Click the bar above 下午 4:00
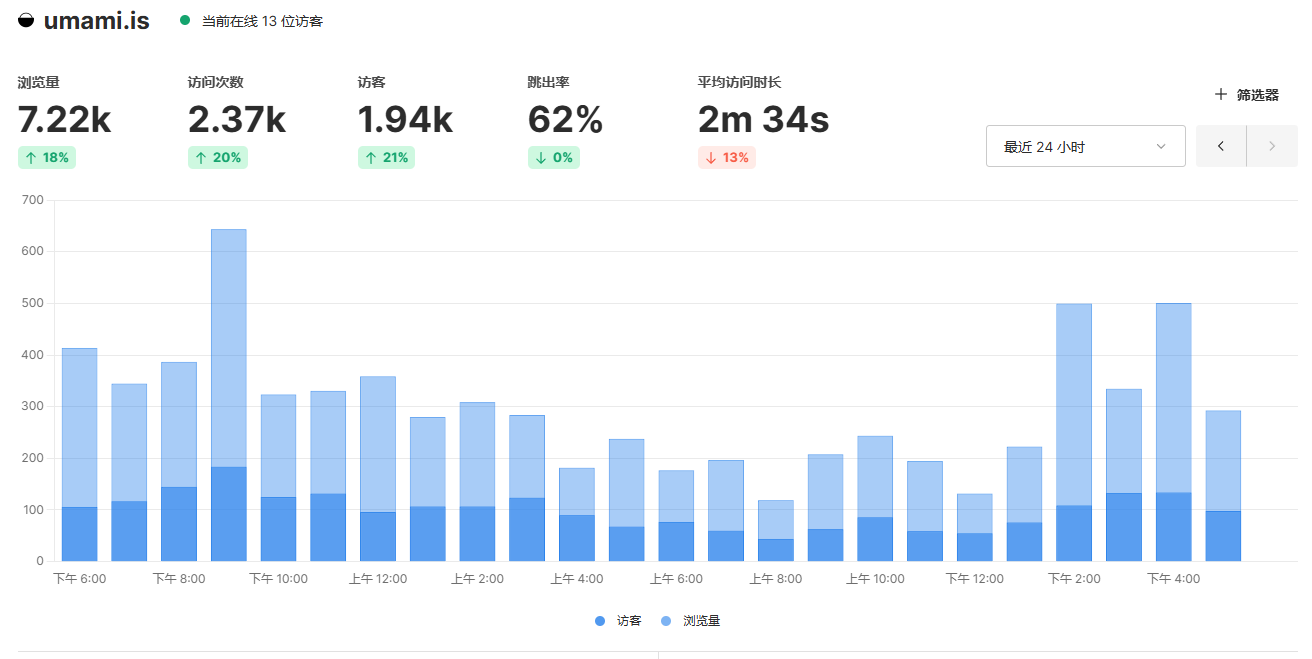1312x659 pixels. point(1174,432)
